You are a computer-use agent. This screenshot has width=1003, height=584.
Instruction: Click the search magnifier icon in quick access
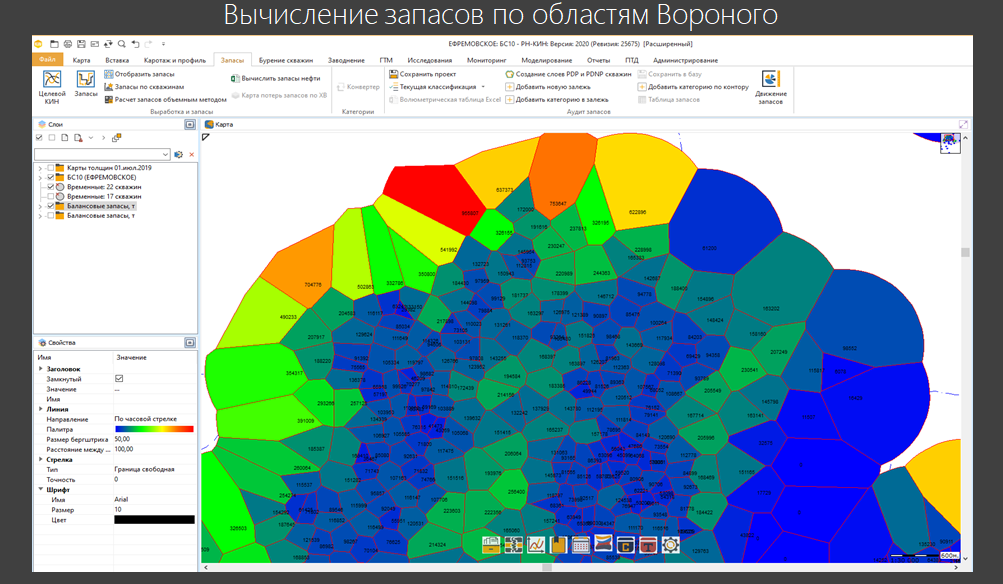(x=122, y=44)
